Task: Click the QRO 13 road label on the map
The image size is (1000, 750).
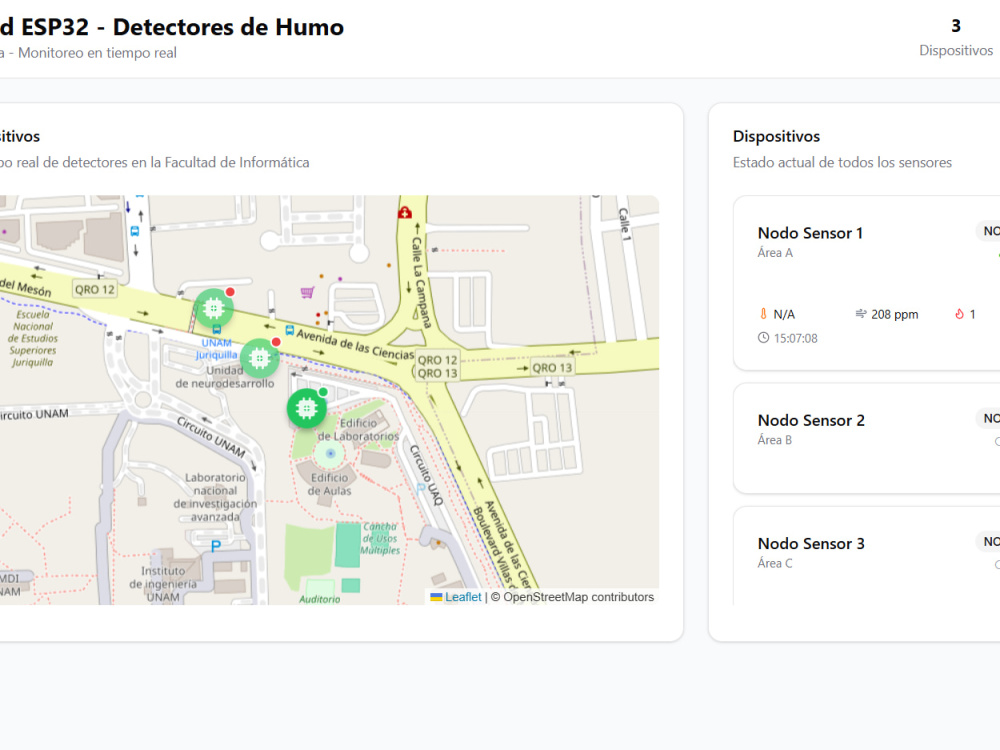Action: click(x=552, y=367)
